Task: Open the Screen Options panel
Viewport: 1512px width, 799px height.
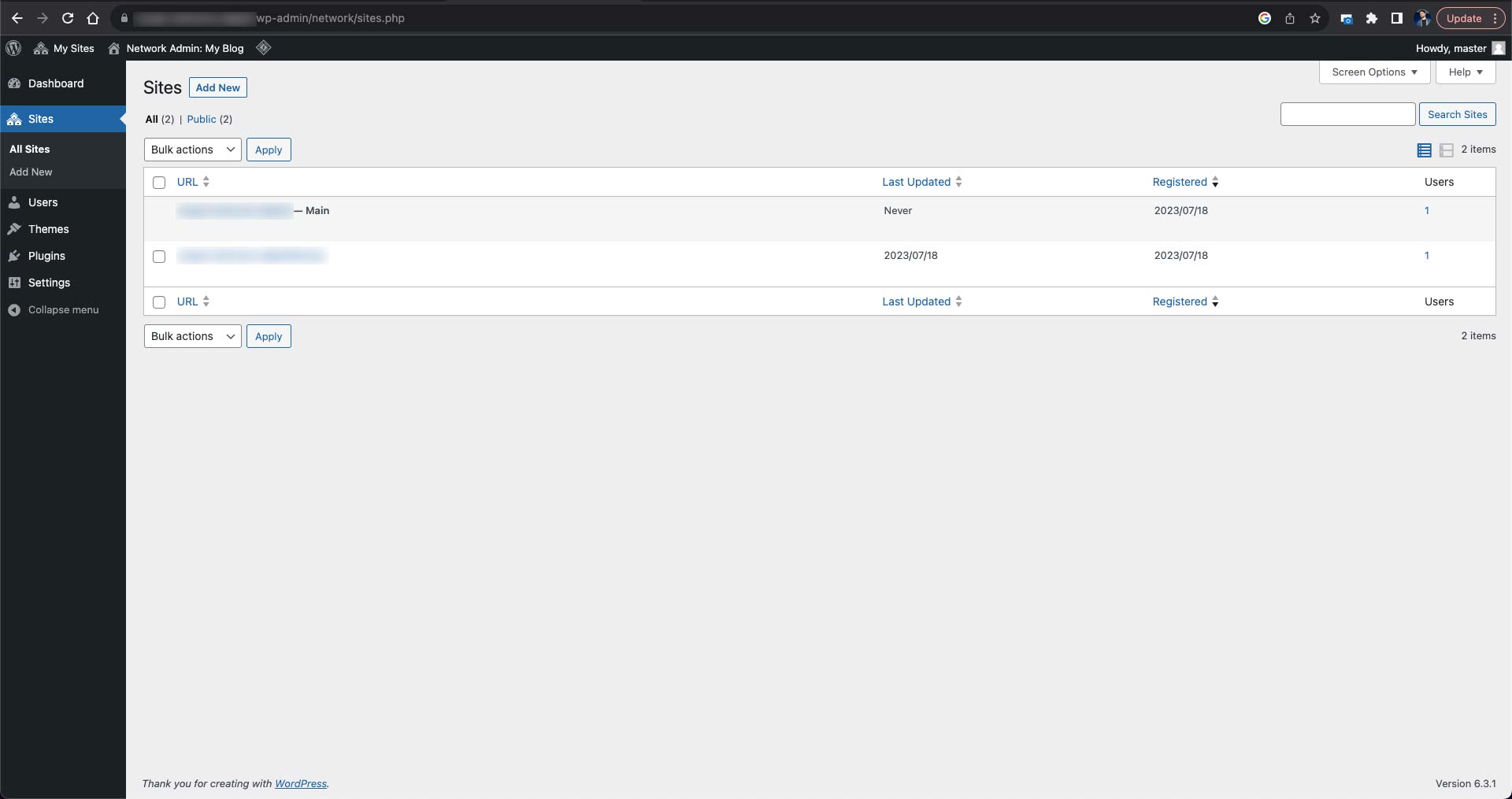Action: 1373,72
